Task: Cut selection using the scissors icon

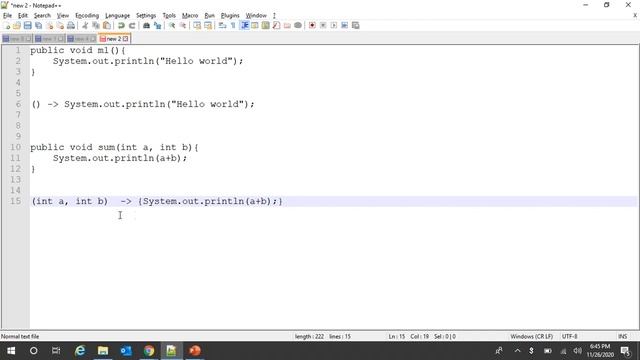Action: tap(85, 26)
